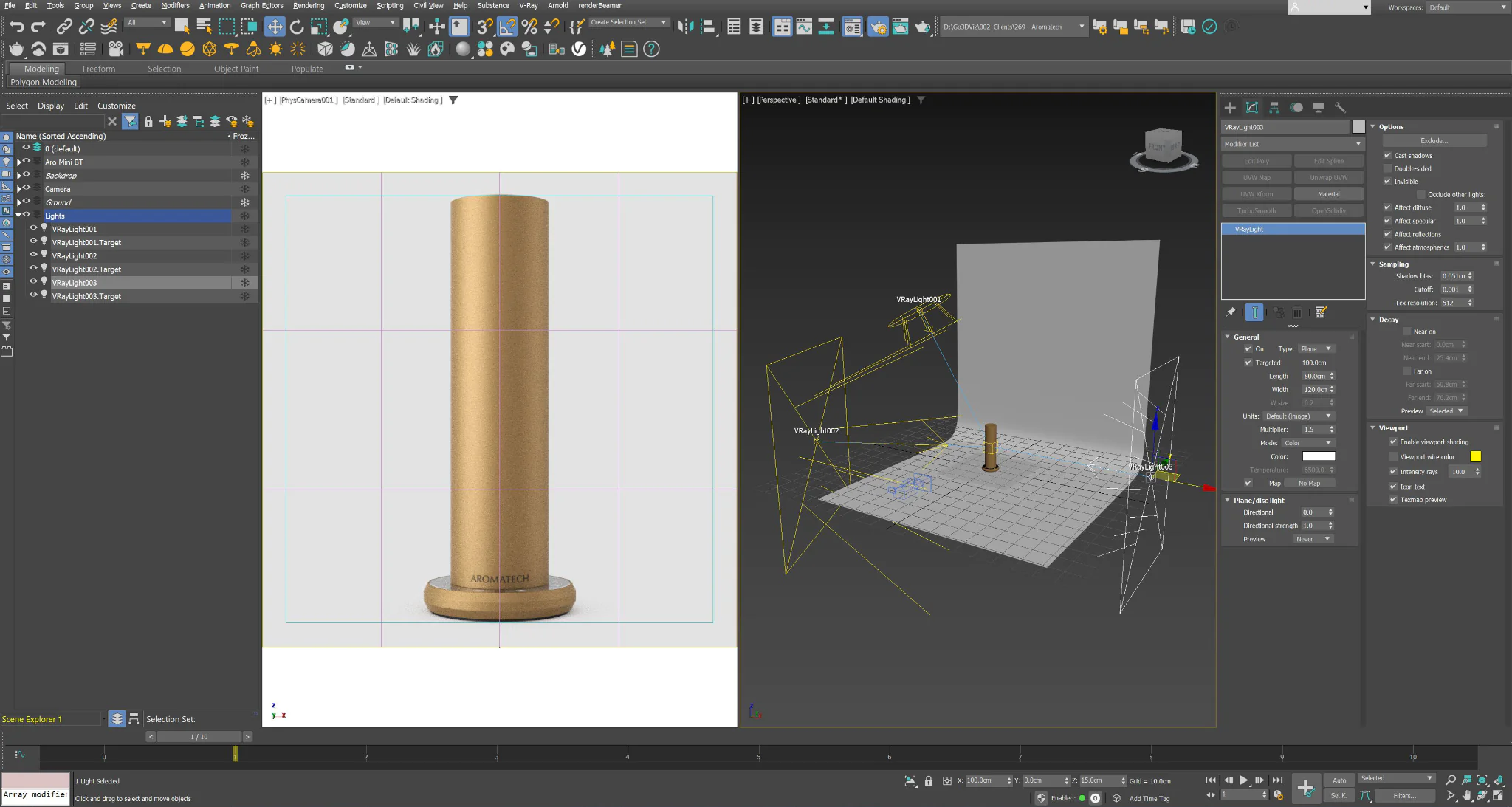Viewport: 1512px width, 807px height.
Task: Switch to the Object Paint ribbon tab
Action: (x=236, y=69)
